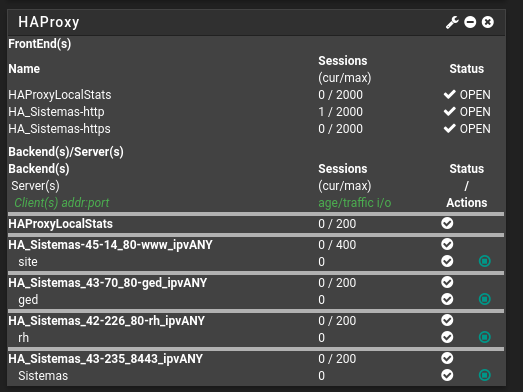Click server name site
The height and width of the screenshot is (392, 523).
(28, 262)
